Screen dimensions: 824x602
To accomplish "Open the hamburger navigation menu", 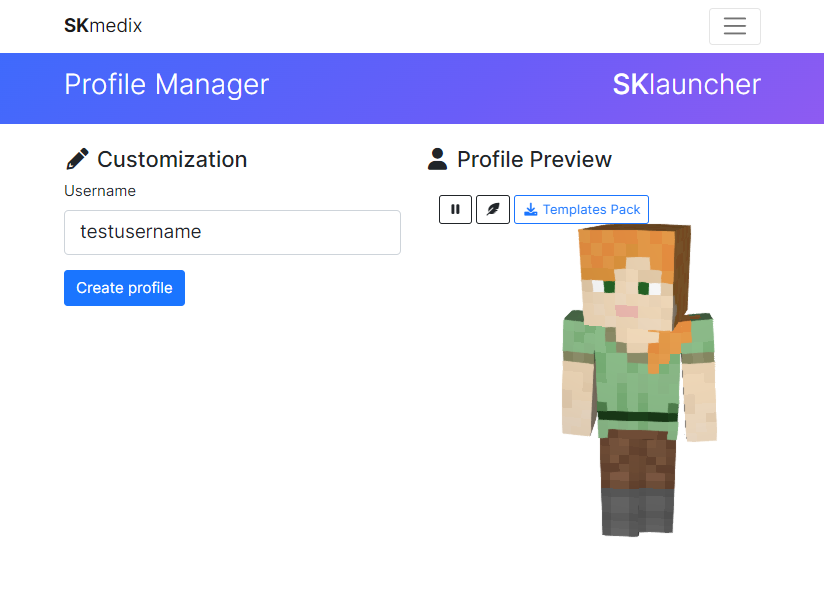I will (x=735, y=26).
